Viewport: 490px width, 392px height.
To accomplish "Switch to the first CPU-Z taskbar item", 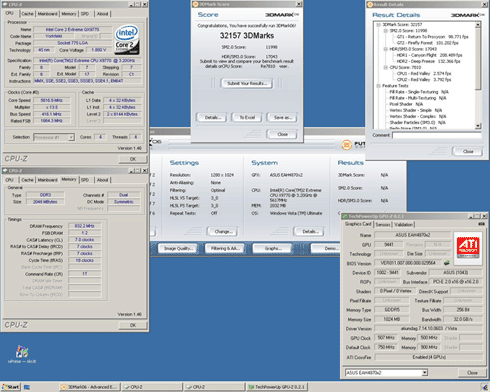I will tap(153, 387).
